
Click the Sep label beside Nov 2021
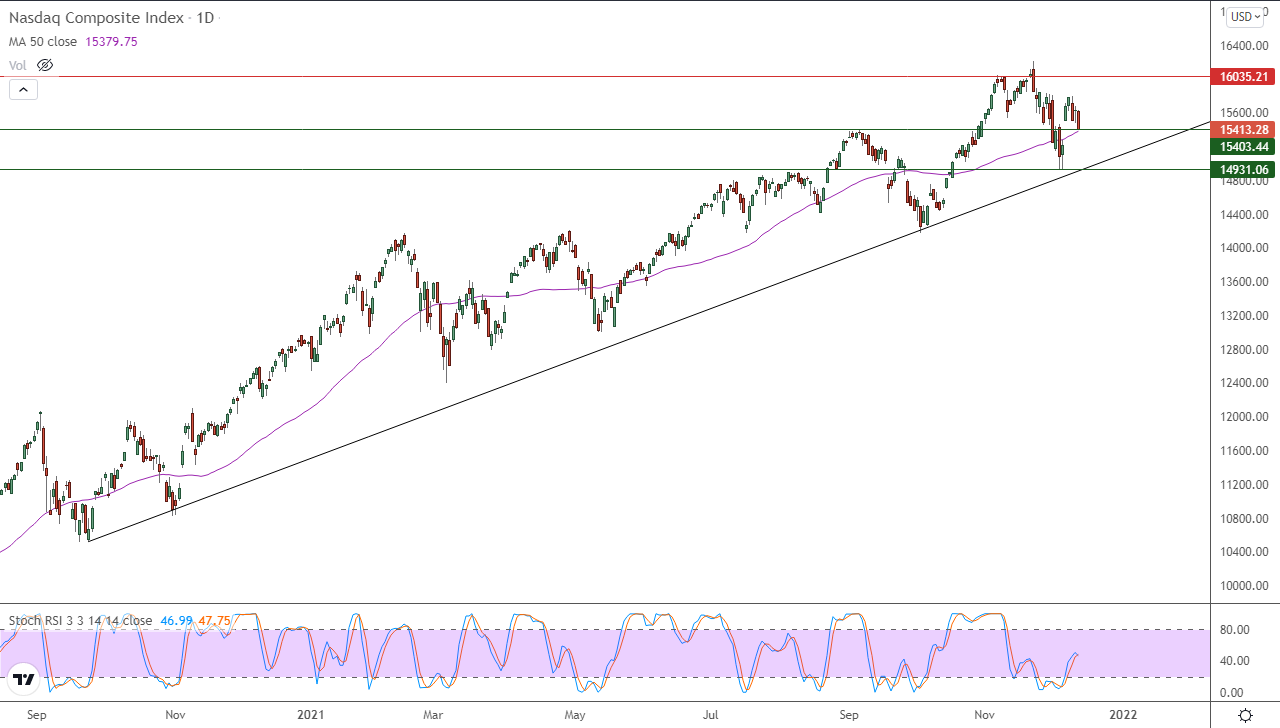849,715
